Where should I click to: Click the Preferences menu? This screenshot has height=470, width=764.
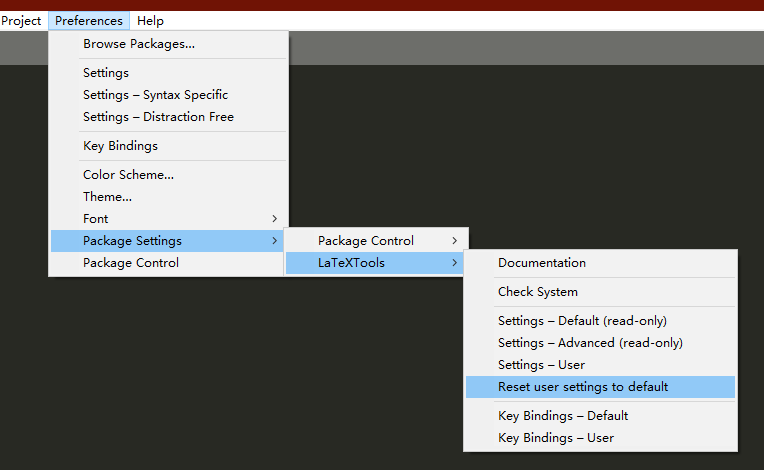tap(89, 21)
